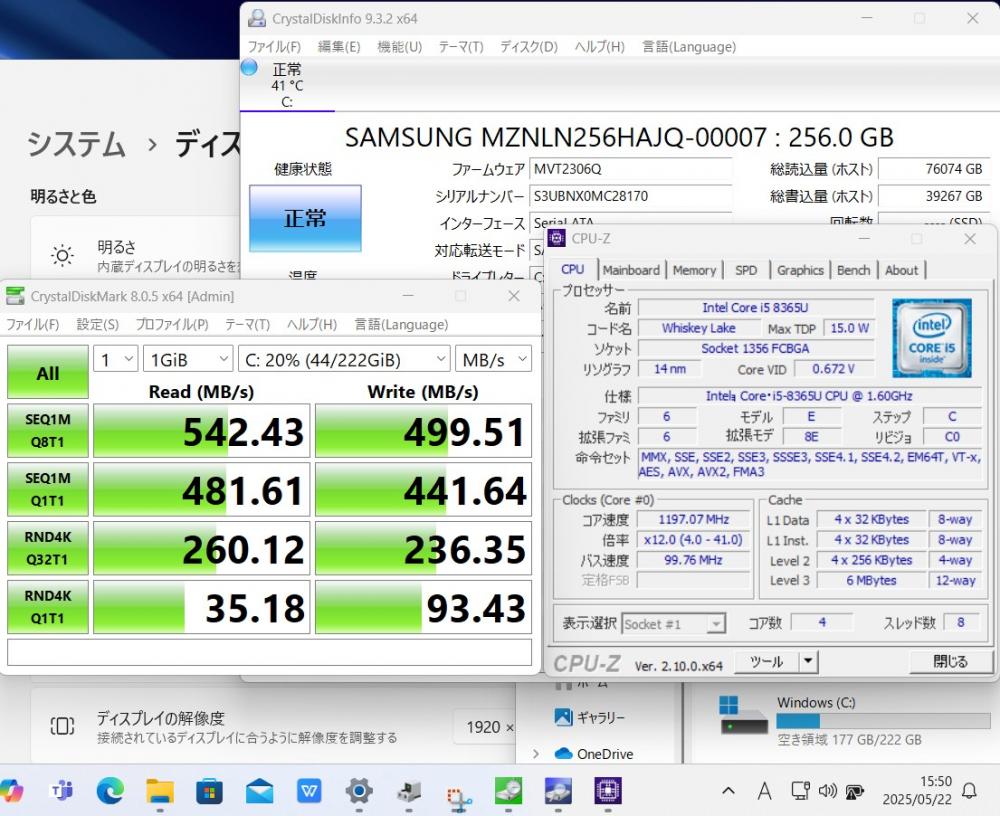Click the taskbar clock showing 15:50
This screenshot has height=816, width=1000.
point(917,790)
